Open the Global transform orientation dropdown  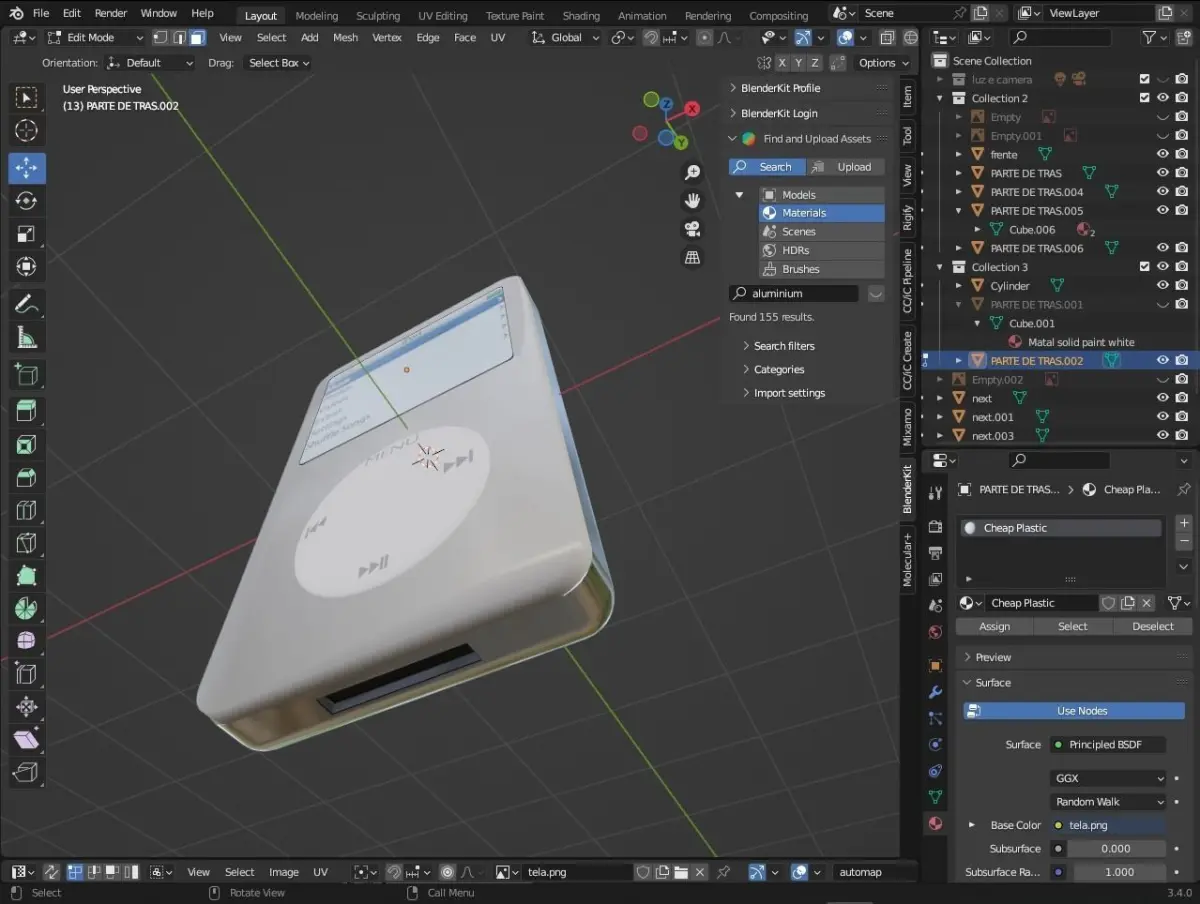point(565,37)
